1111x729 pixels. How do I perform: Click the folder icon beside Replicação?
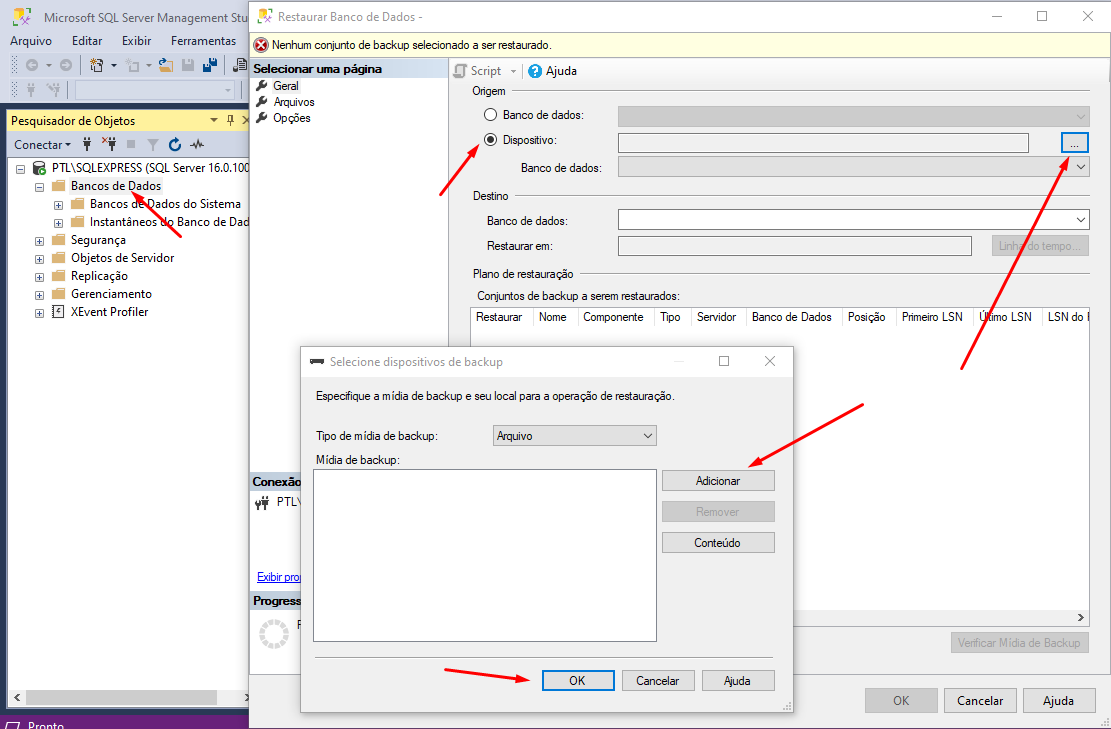click(59, 276)
